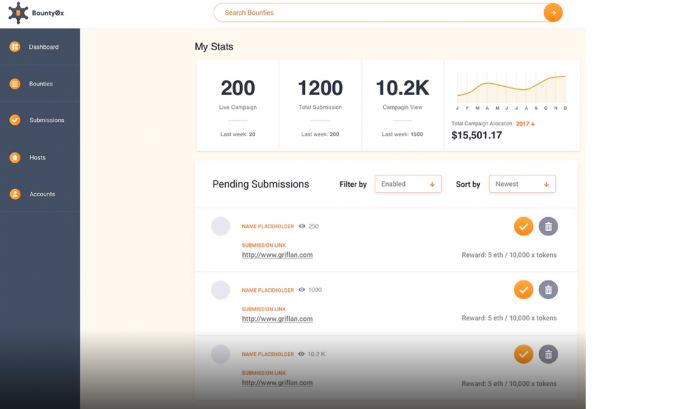Click the campaign allocation line chart
This screenshot has width=700, height=409.
click(511, 88)
